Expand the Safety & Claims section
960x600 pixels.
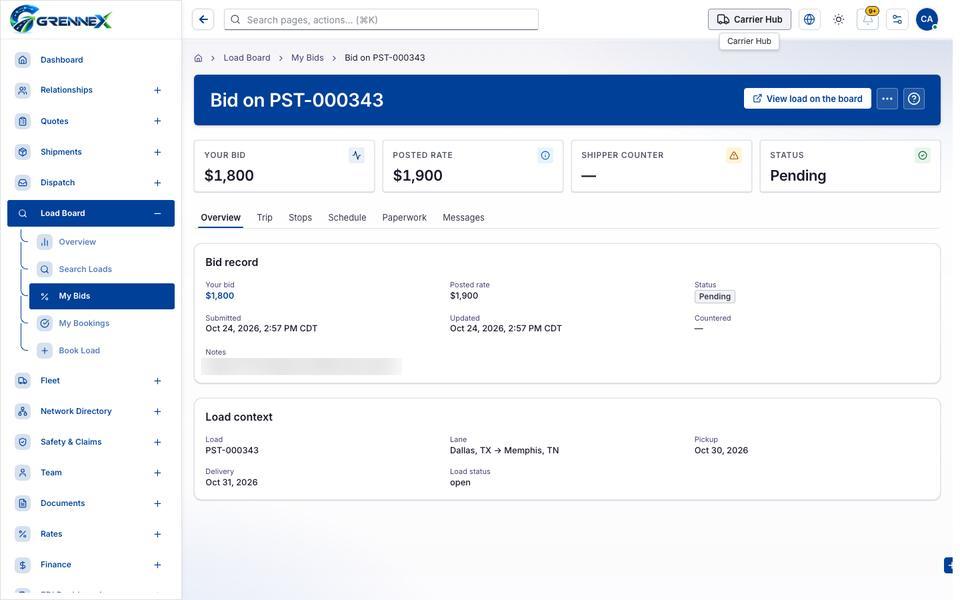tap(157, 442)
